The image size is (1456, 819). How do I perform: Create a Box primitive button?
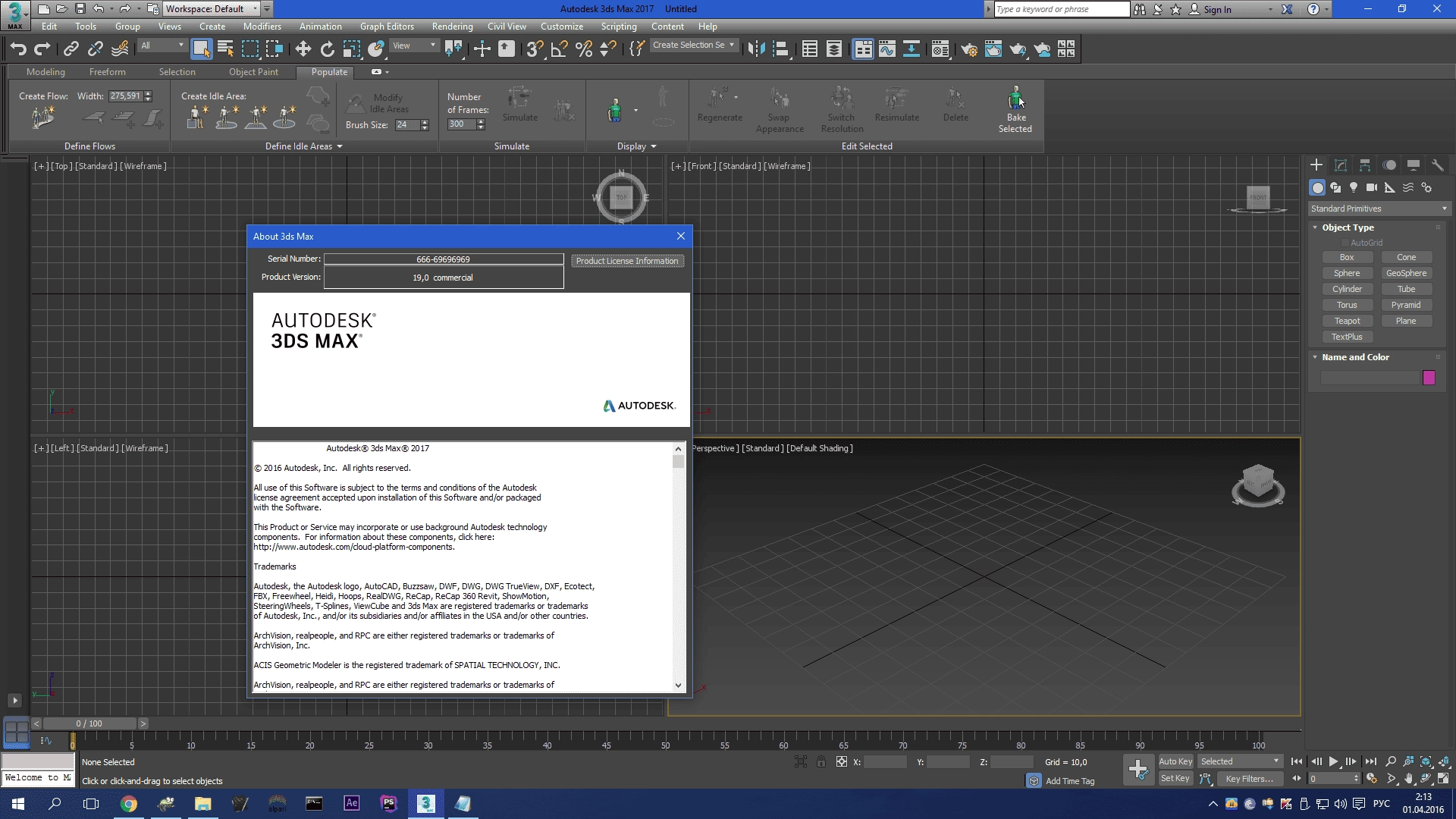coord(1347,258)
